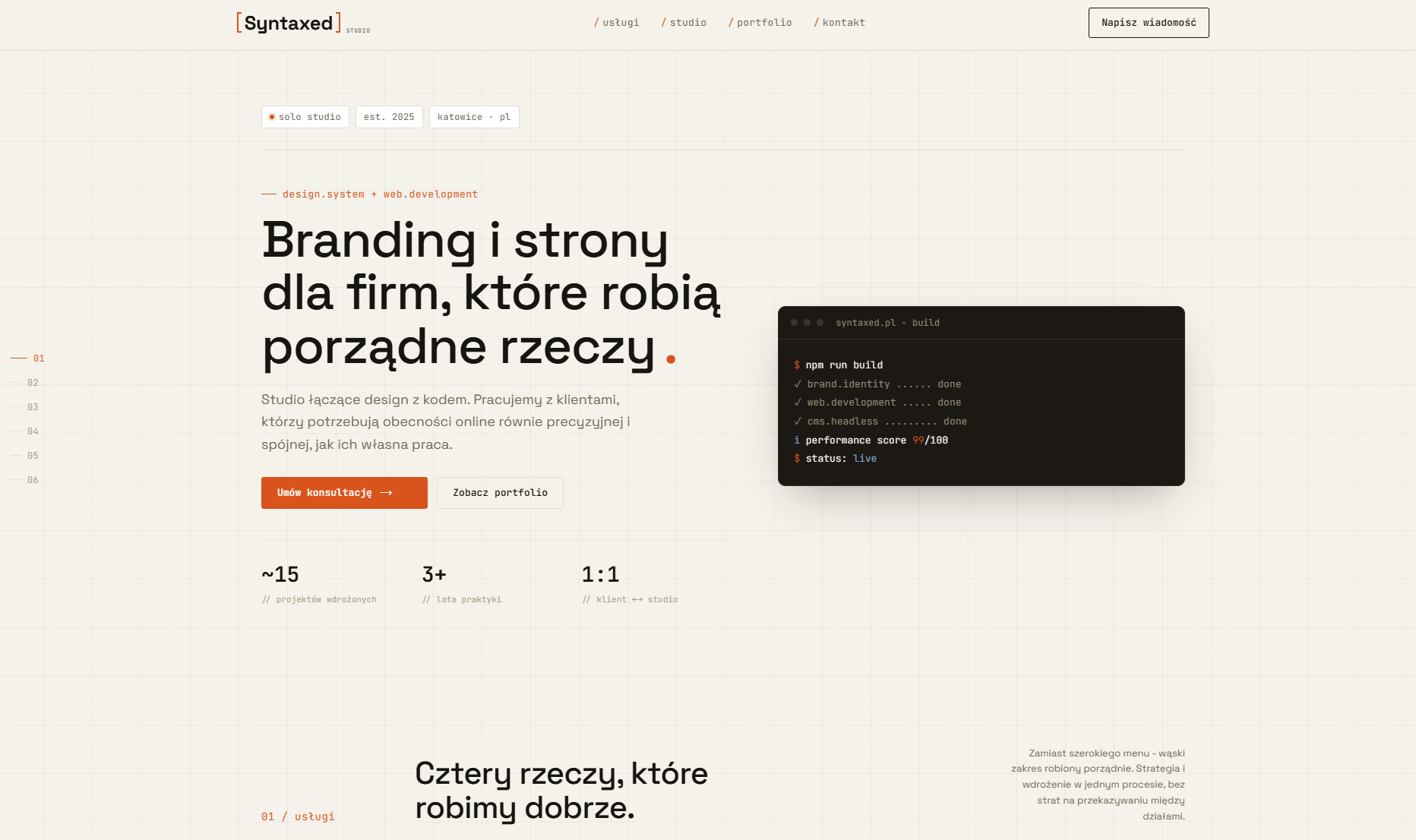Image resolution: width=1416 pixels, height=840 pixels.
Task: Click the 3+ statistic value
Action: [434, 574]
